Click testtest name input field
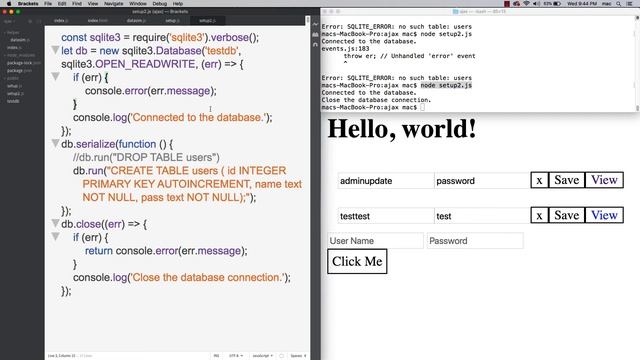The height and width of the screenshot is (360, 640). click(386, 216)
